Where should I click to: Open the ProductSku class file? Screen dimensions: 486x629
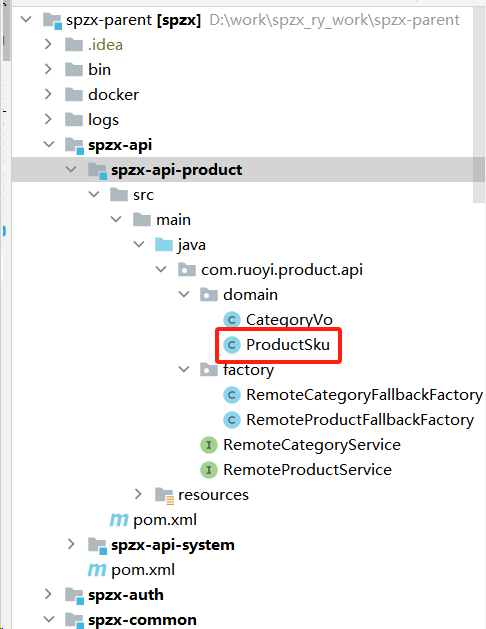[288, 345]
